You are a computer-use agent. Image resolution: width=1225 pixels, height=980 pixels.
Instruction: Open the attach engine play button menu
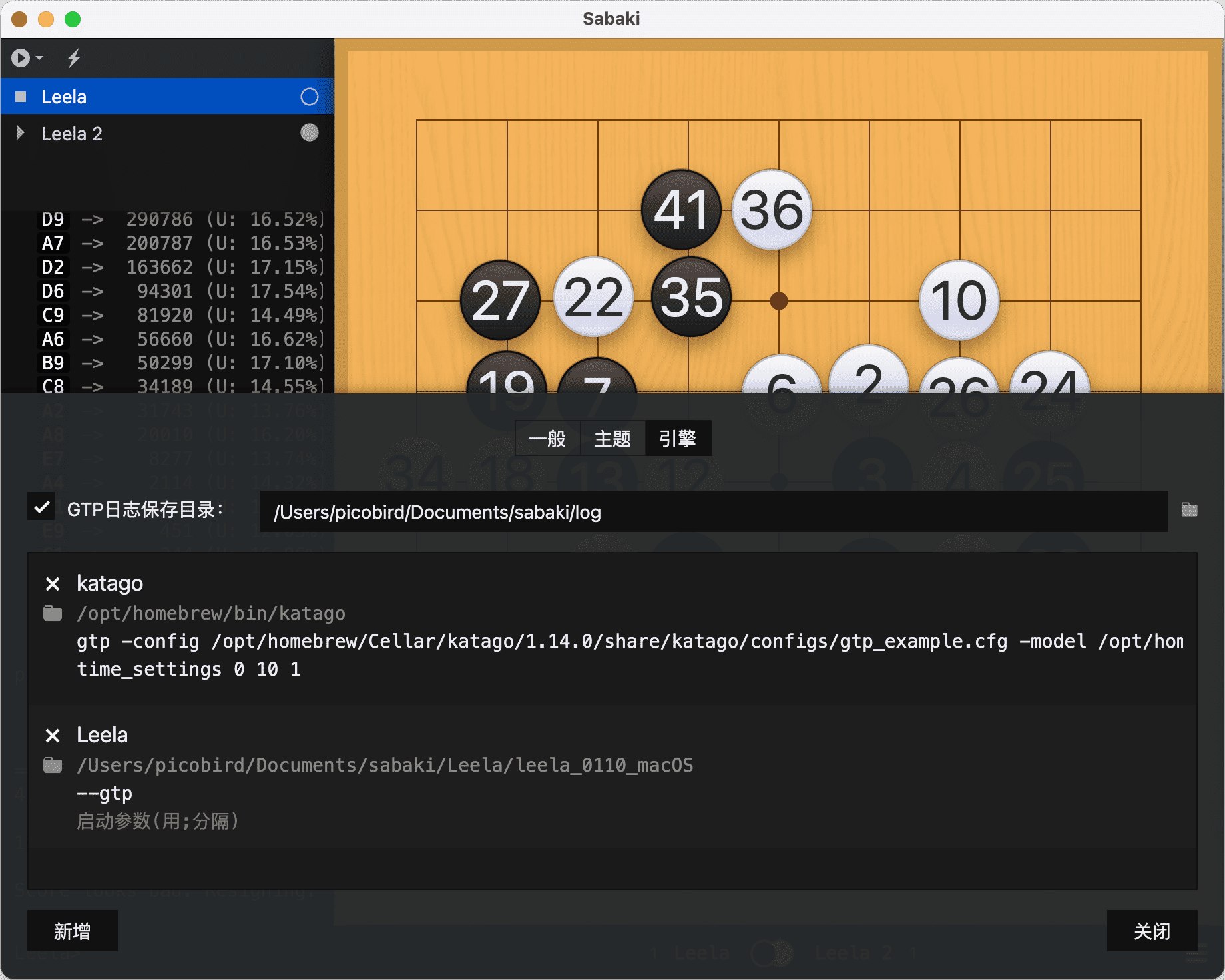pos(27,59)
